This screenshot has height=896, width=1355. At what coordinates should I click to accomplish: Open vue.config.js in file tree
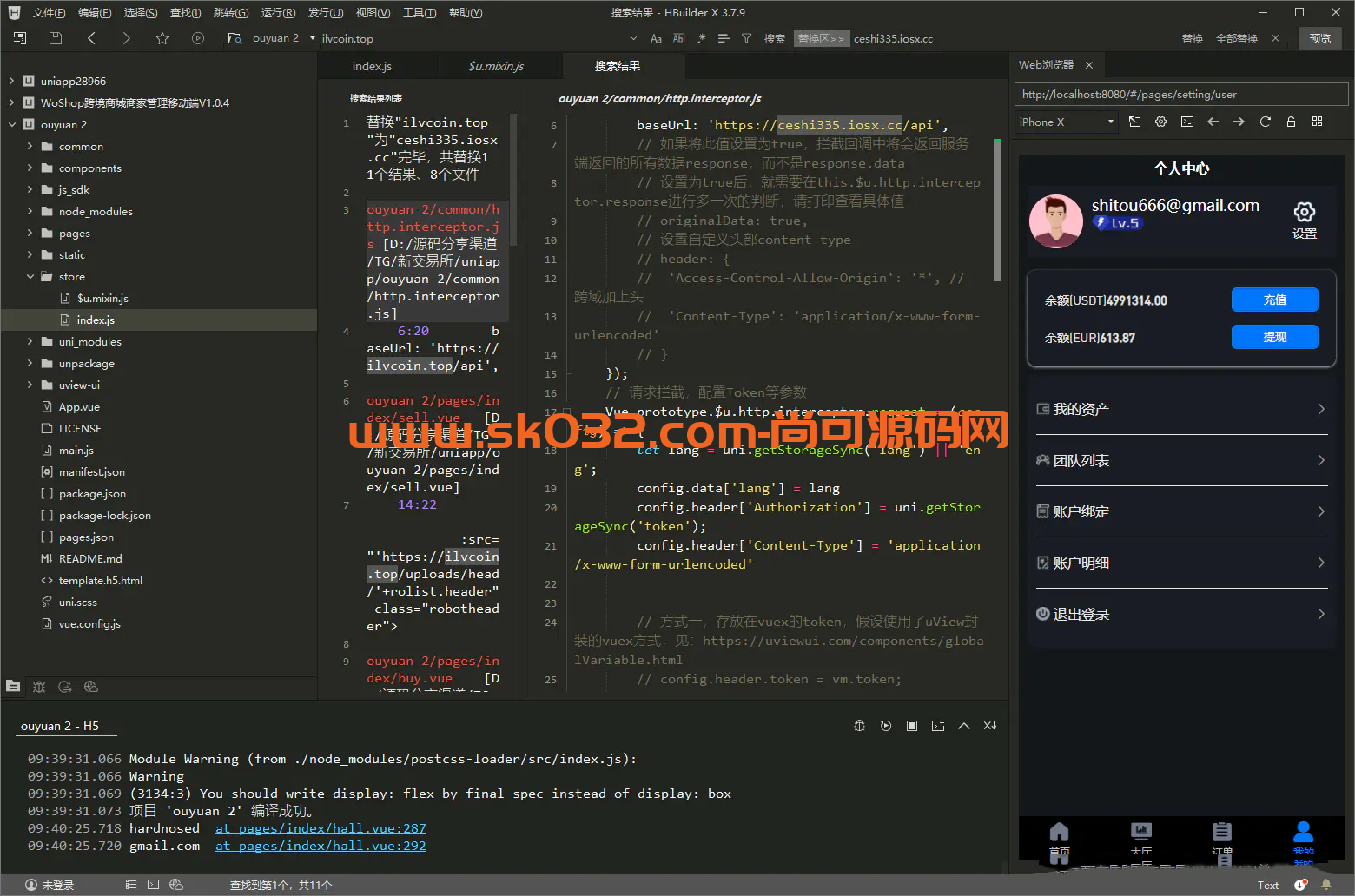89,623
